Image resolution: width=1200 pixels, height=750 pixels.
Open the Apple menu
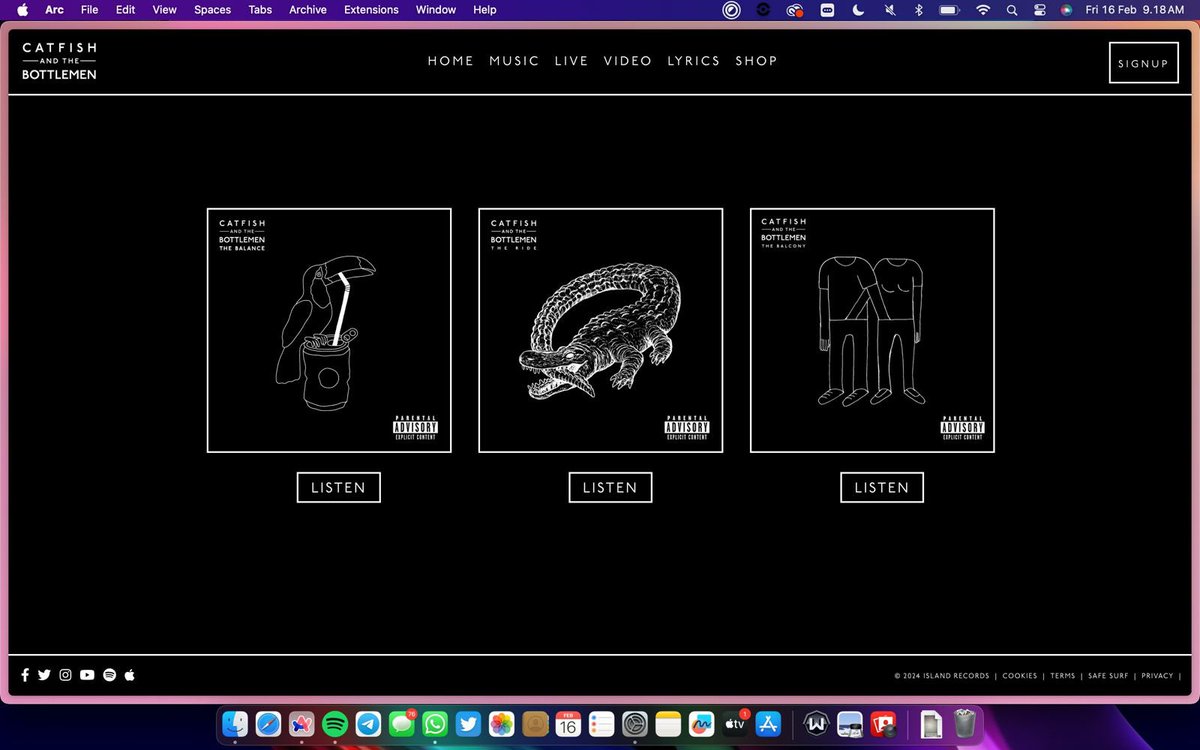pos(23,10)
